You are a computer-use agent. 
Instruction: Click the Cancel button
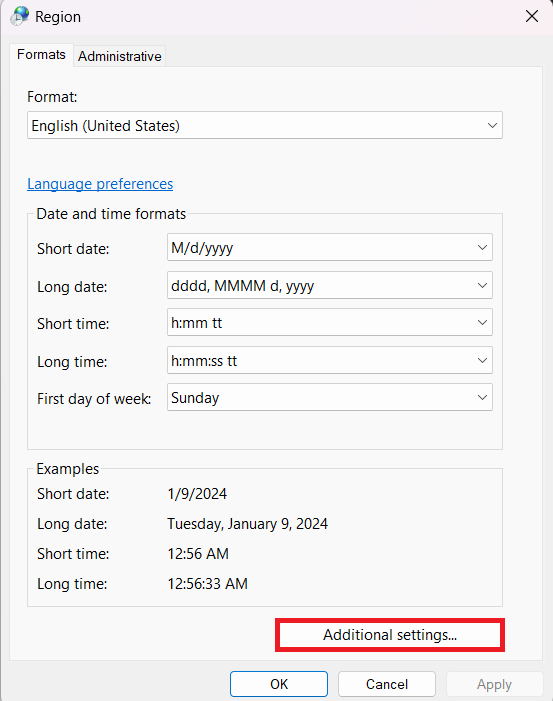387,684
